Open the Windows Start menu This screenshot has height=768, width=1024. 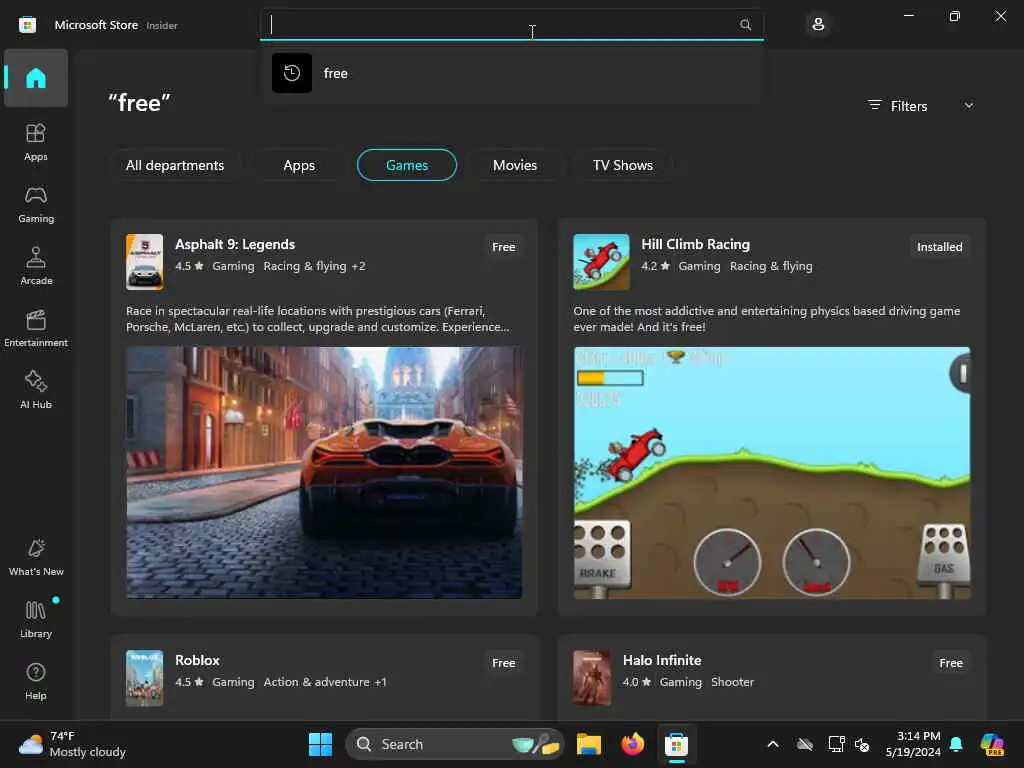tap(320, 744)
